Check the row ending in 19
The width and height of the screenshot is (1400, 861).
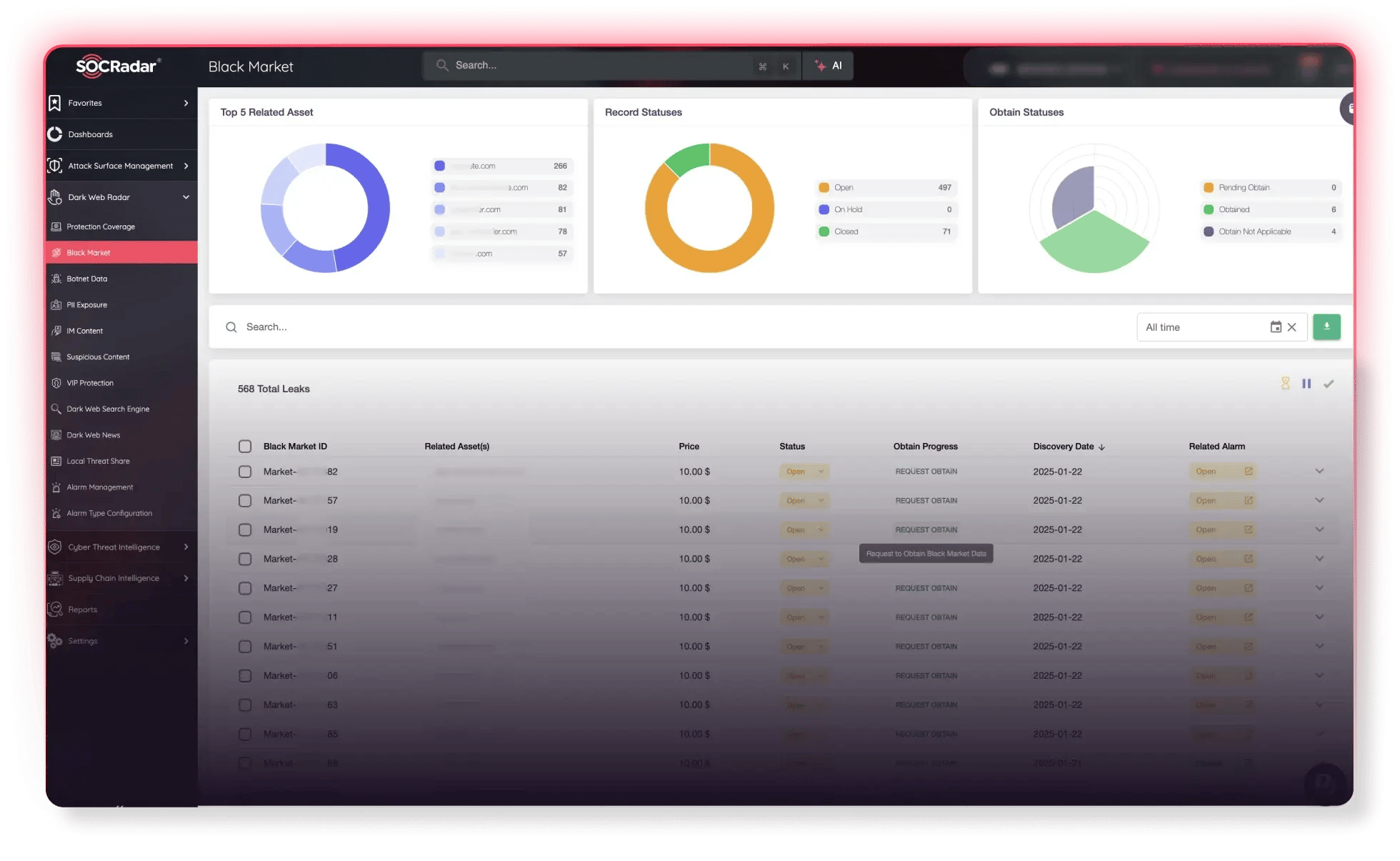[245, 530]
